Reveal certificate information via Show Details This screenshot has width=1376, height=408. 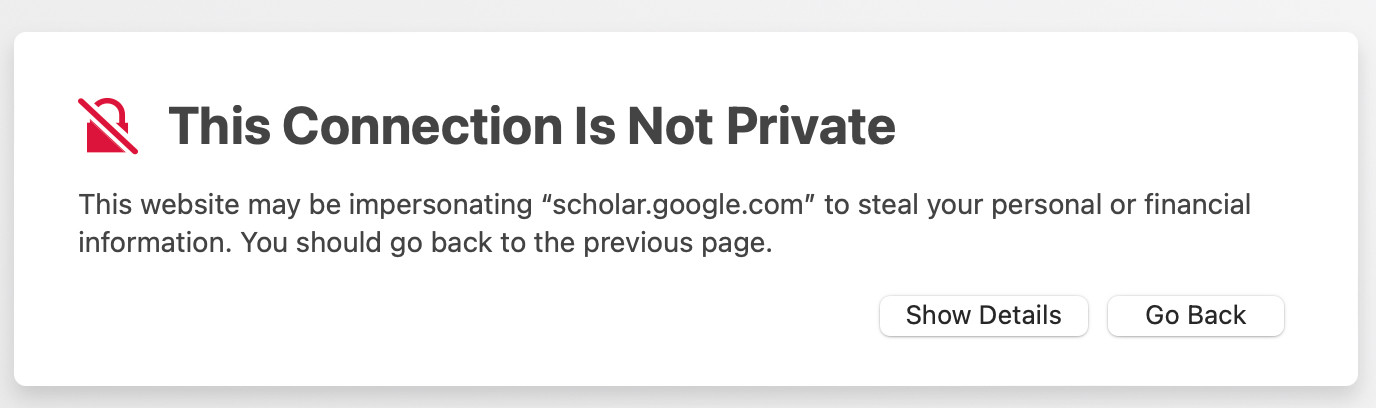point(983,316)
